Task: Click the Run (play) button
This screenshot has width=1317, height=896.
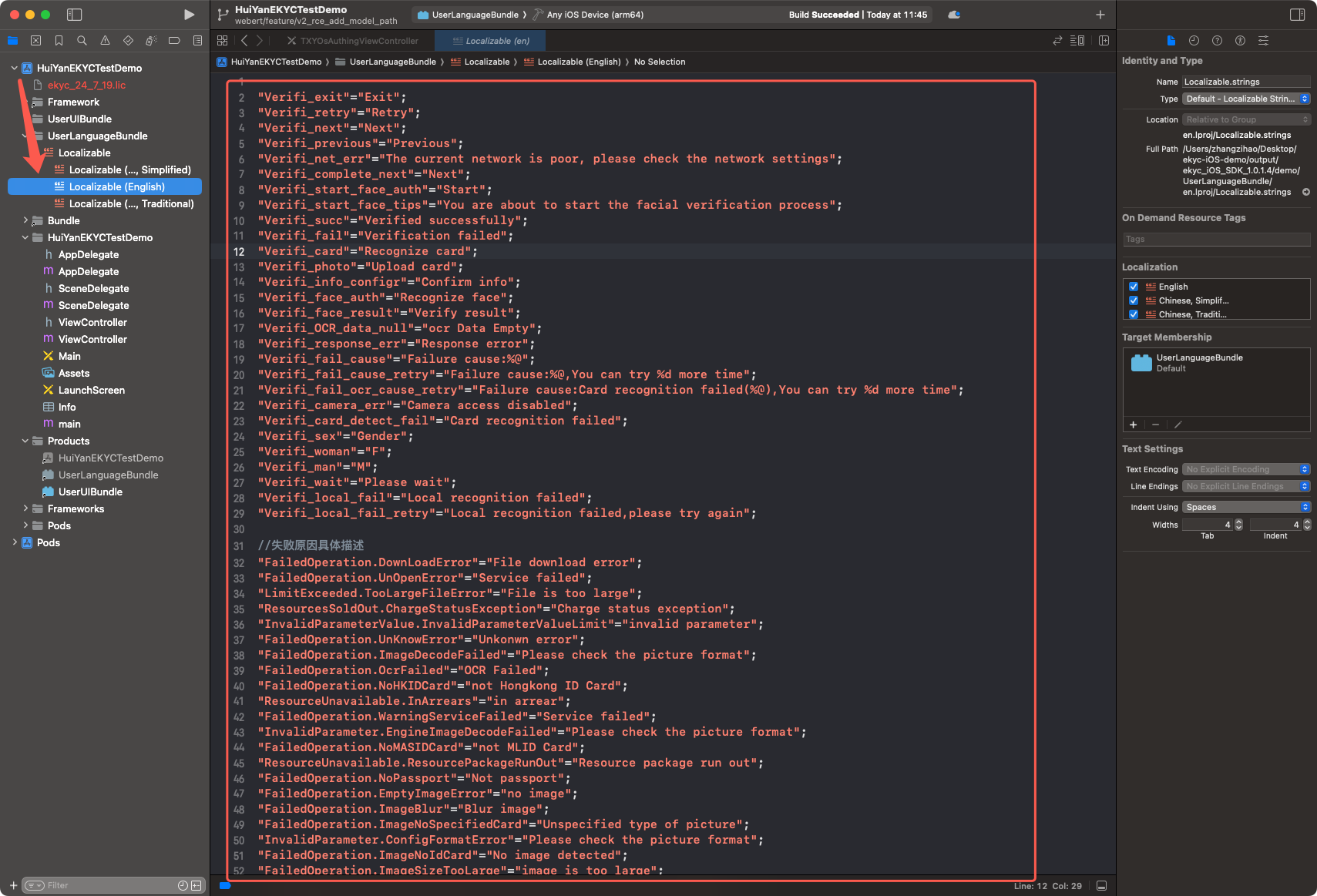Action: coord(189,15)
